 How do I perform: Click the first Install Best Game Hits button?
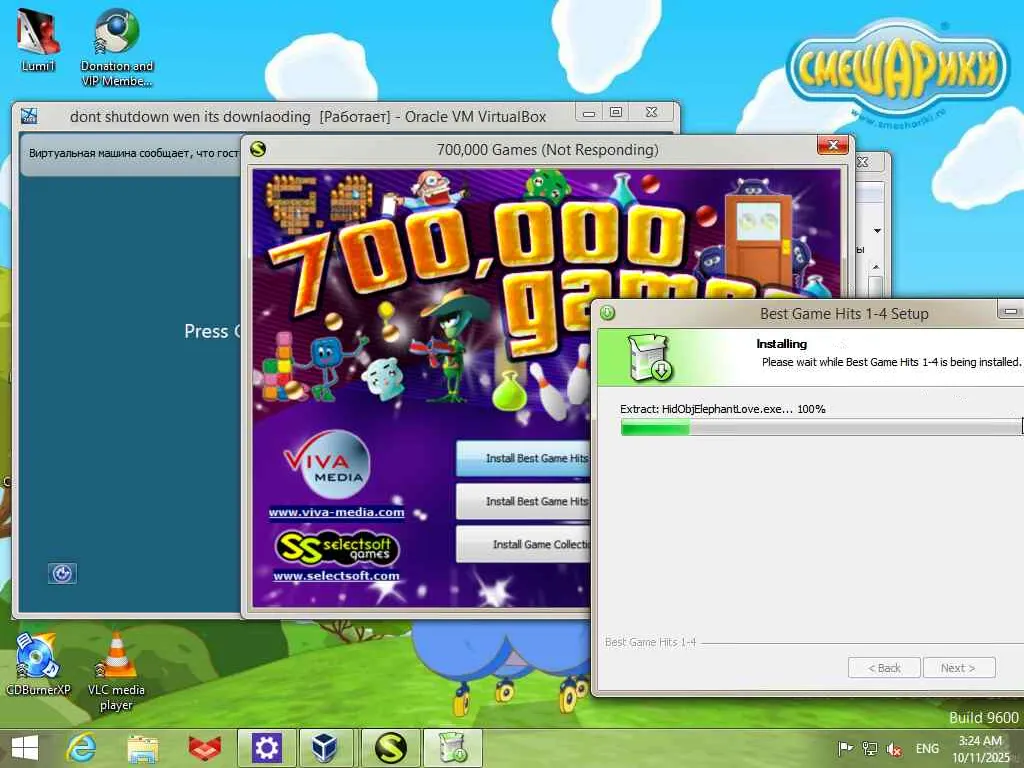pos(524,458)
